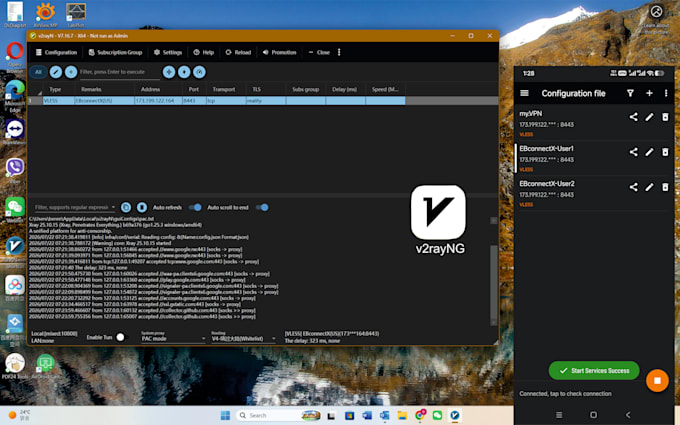Sort servers by the Remarks column header
This screenshot has width=680, height=425.
[91, 89]
